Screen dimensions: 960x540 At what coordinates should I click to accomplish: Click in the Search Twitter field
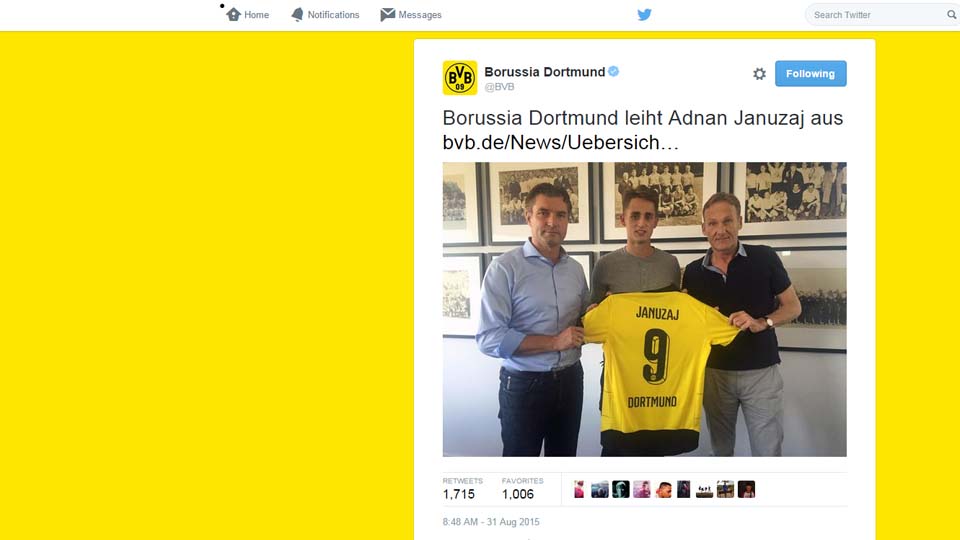(879, 15)
